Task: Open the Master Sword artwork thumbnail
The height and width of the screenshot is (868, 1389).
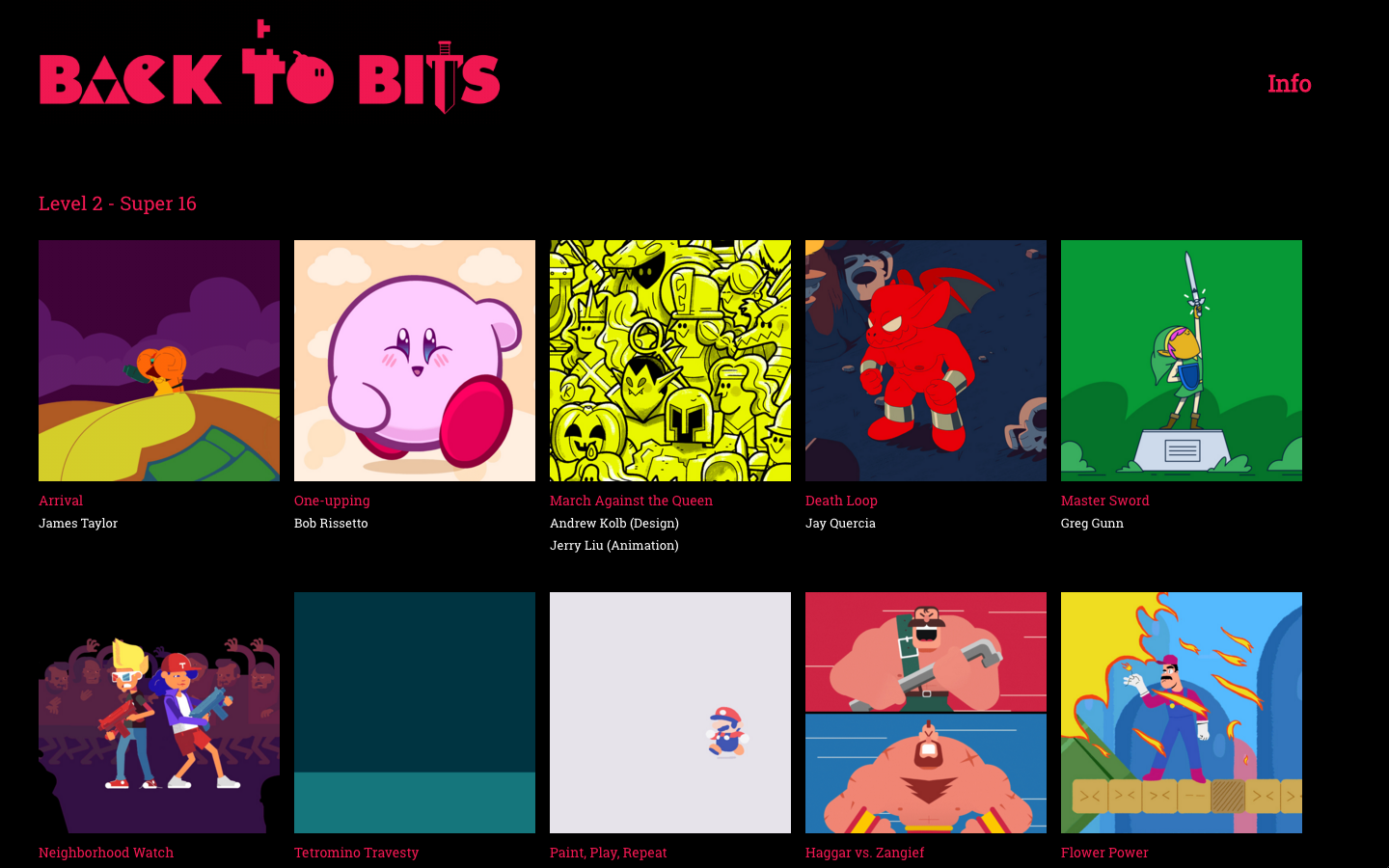Action: point(1182,361)
